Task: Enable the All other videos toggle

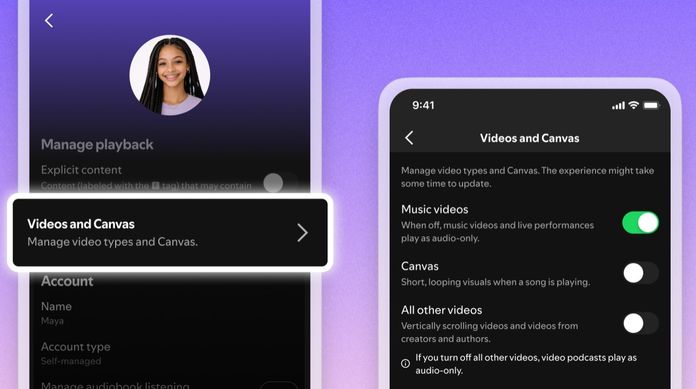Action: (640, 323)
